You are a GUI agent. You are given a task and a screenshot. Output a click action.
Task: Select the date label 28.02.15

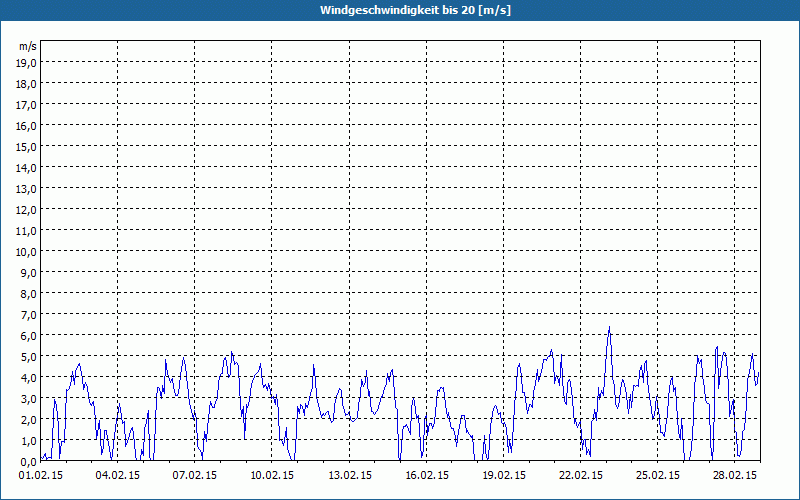pyautogui.click(x=735, y=476)
